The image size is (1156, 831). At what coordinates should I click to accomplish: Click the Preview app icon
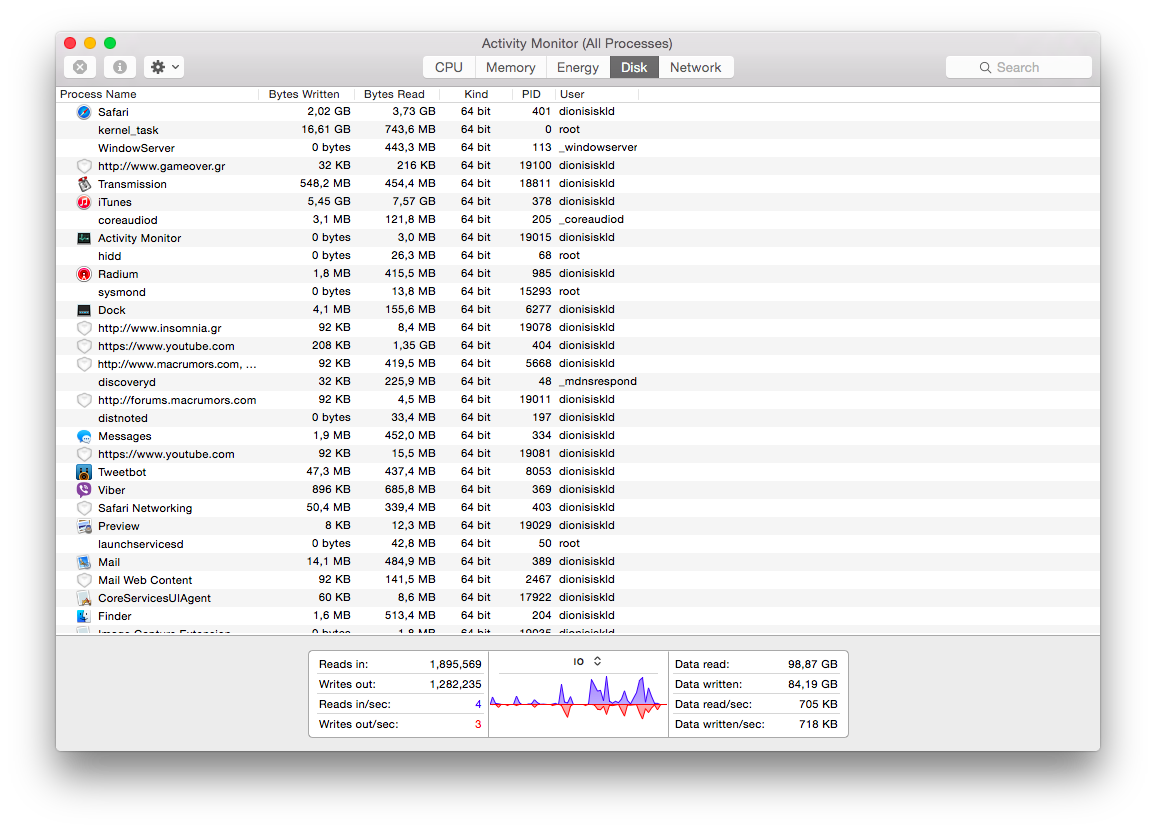[x=84, y=526]
